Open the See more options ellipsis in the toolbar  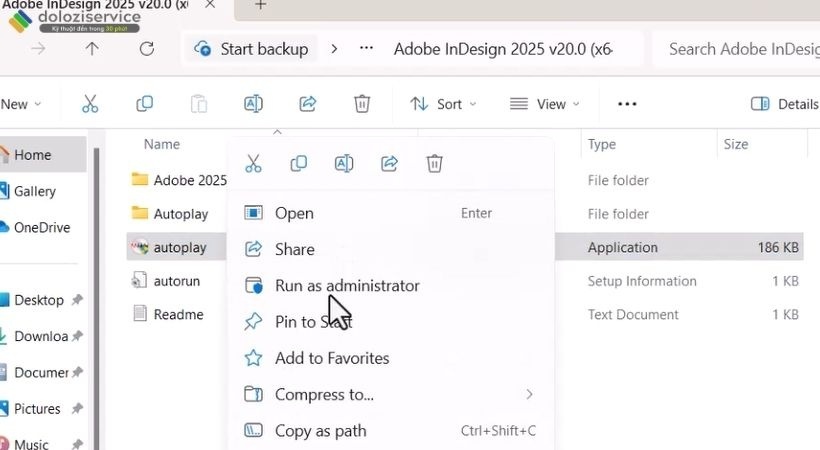pos(627,104)
